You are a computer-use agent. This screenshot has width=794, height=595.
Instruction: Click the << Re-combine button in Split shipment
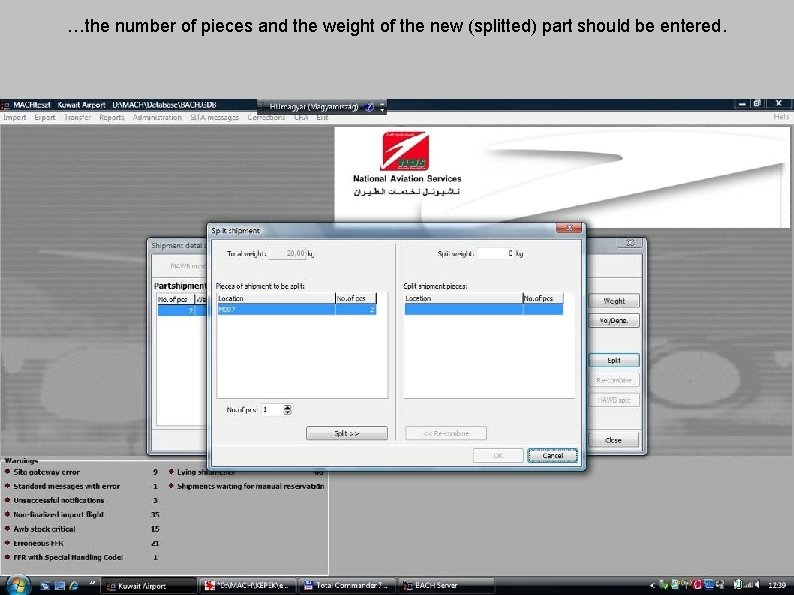pos(446,433)
